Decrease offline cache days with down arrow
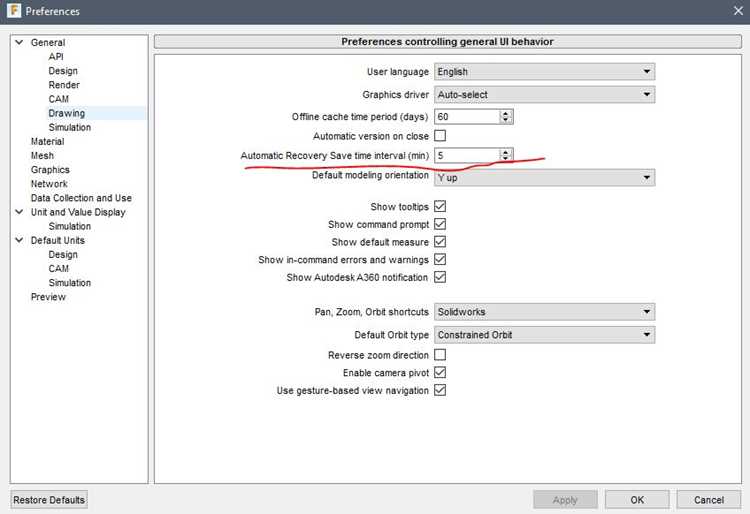The width and height of the screenshot is (750, 514). point(506,120)
